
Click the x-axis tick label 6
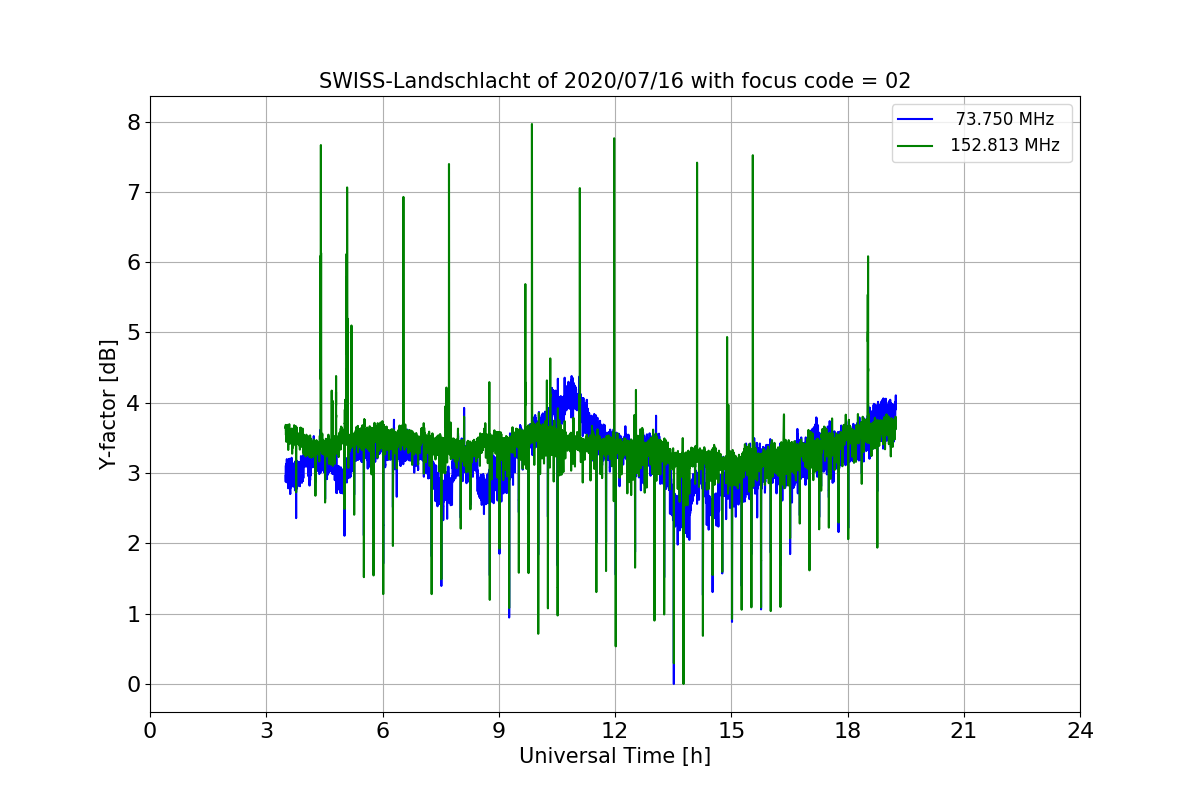pyautogui.click(x=383, y=731)
